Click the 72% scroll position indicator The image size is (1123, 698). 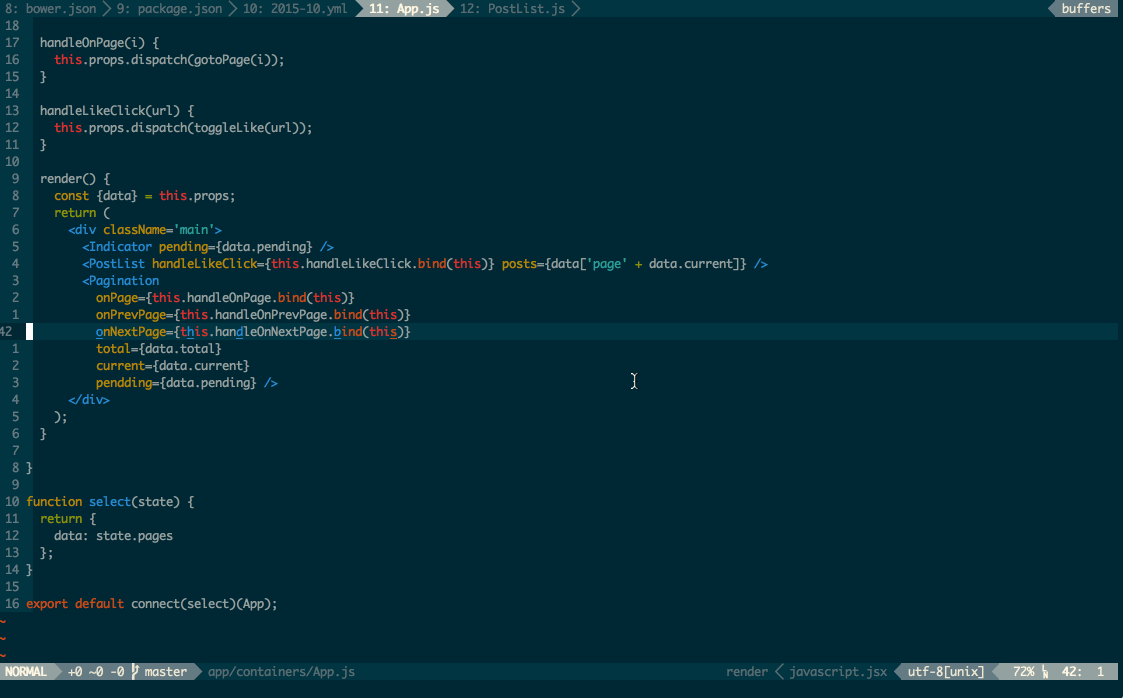click(x=1021, y=671)
